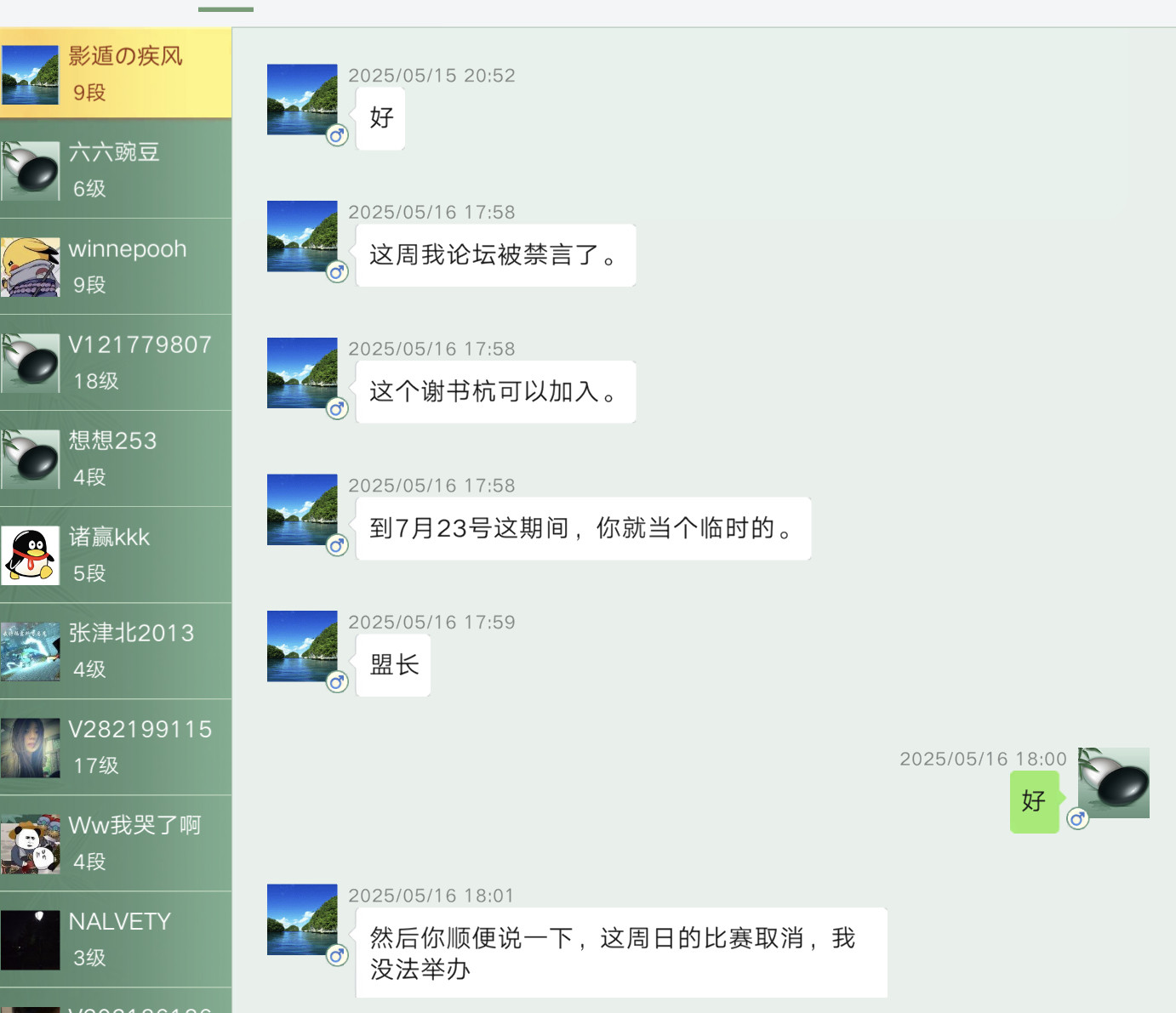This screenshot has width=1176, height=1013.
Task: Click the Pikachu avatar of winnepooh
Action: coord(31,267)
